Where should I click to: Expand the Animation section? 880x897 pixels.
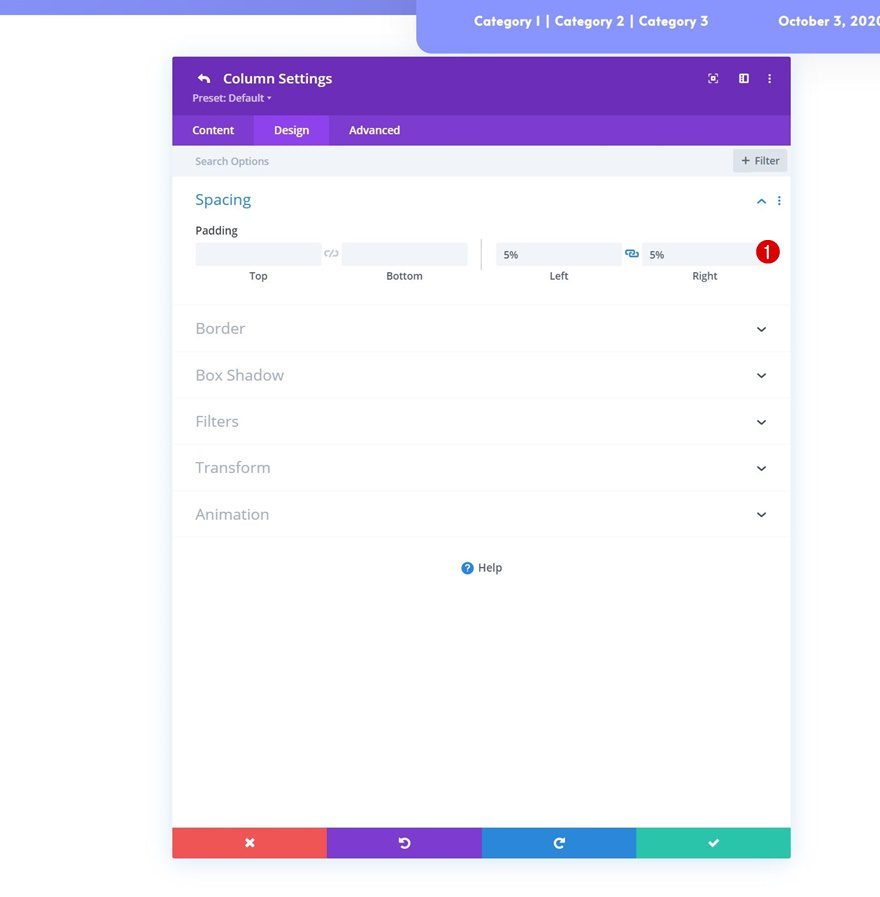click(480, 514)
